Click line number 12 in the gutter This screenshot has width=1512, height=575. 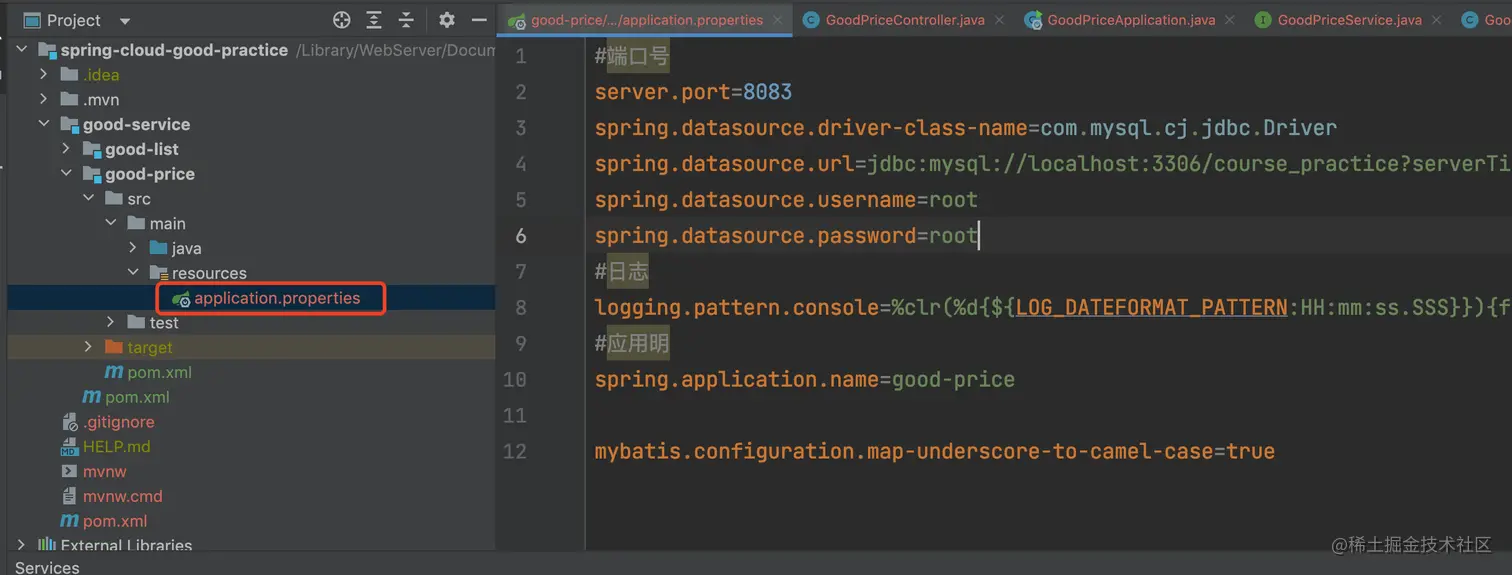515,452
